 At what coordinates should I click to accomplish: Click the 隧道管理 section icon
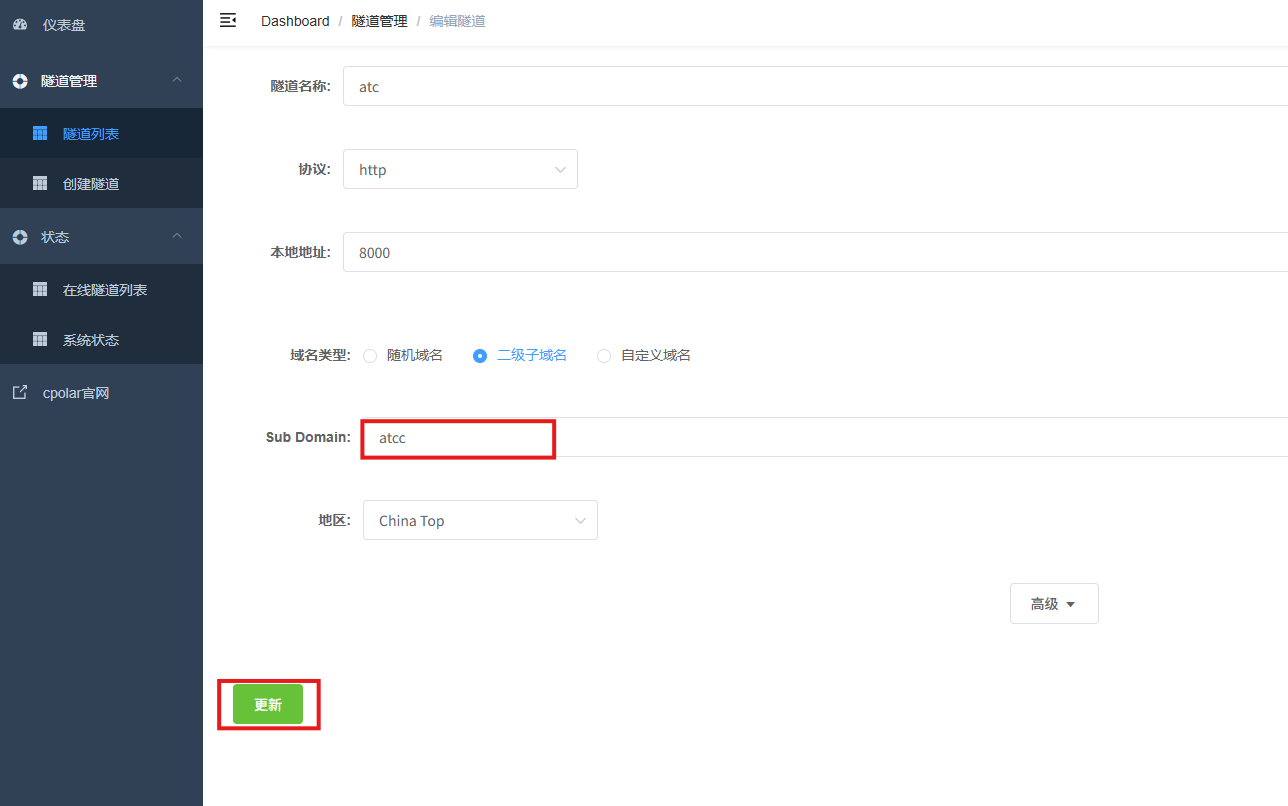[x=20, y=81]
